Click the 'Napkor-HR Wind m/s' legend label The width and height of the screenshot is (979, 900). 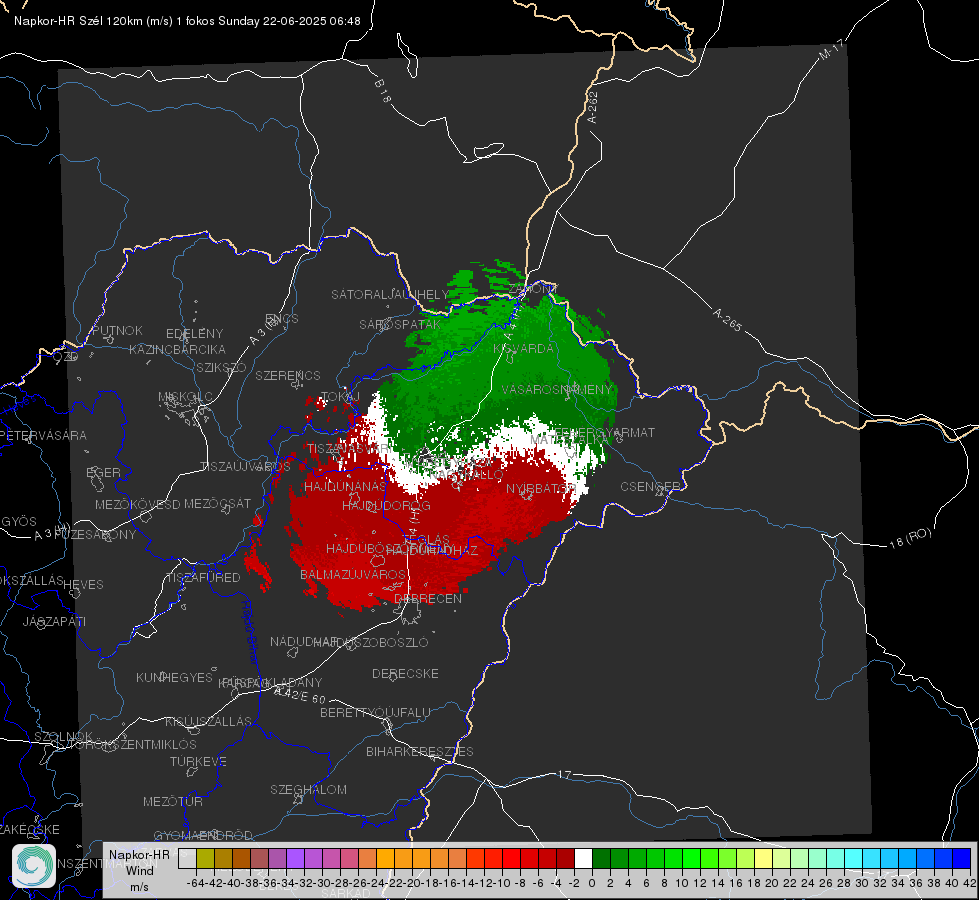[x=139, y=870]
